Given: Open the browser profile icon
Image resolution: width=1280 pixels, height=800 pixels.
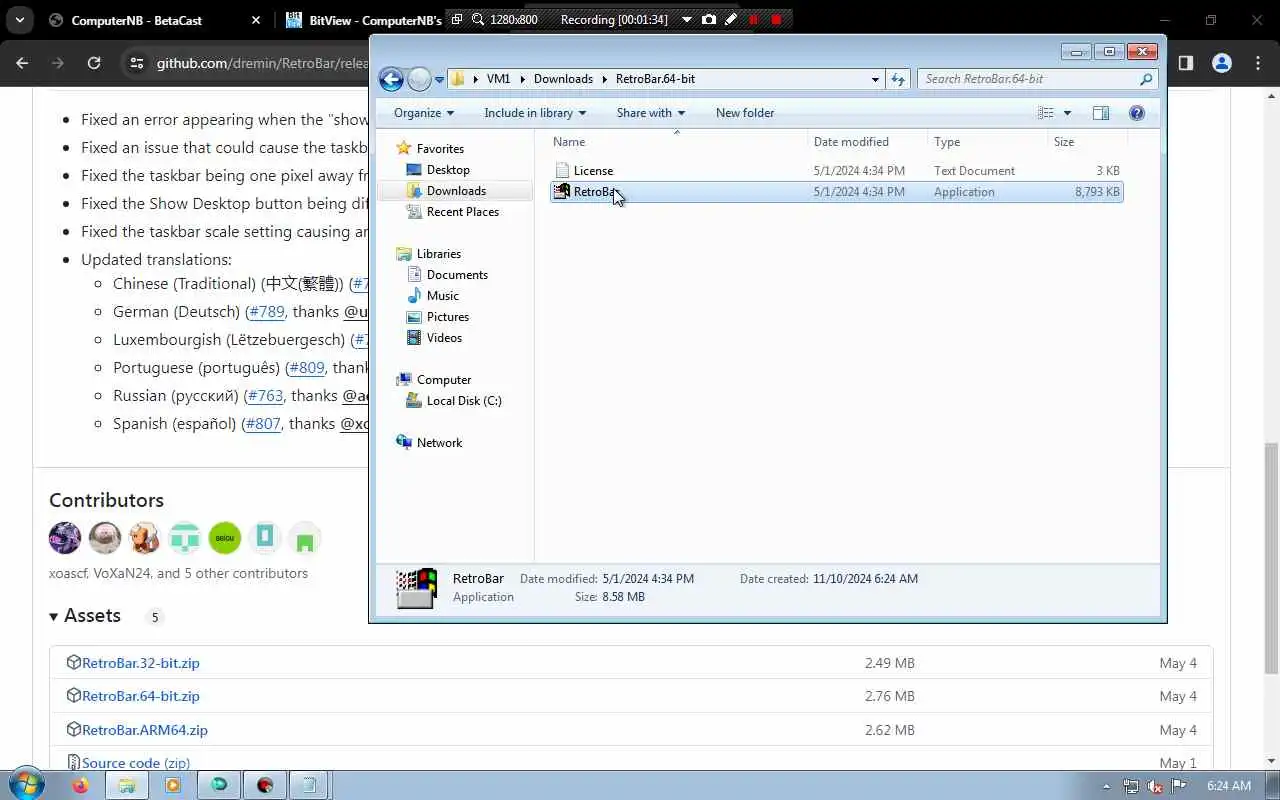Looking at the screenshot, I should (1221, 63).
